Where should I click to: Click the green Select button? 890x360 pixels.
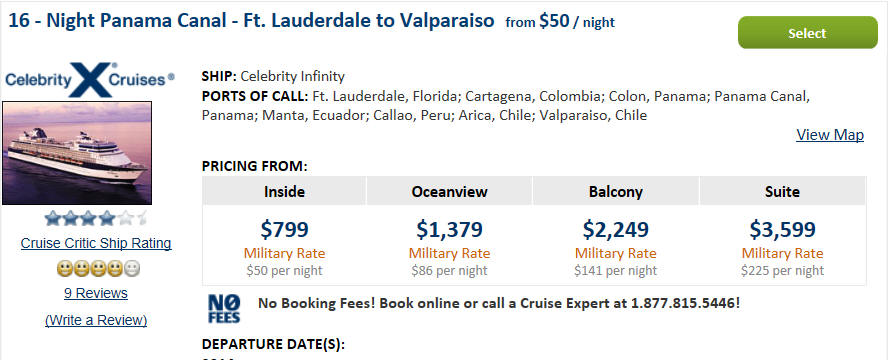click(x=807, y=33)
